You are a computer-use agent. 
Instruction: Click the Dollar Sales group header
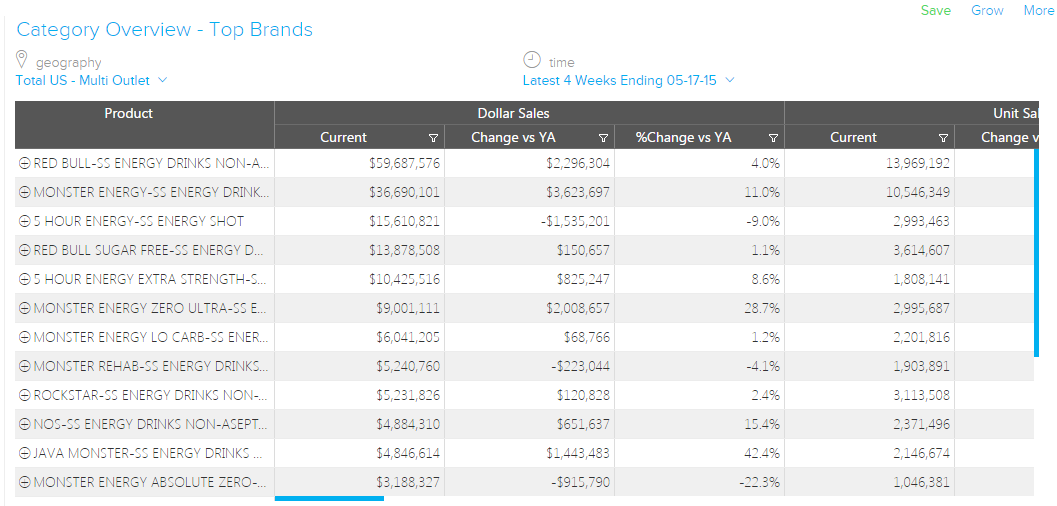coord(513,114)
